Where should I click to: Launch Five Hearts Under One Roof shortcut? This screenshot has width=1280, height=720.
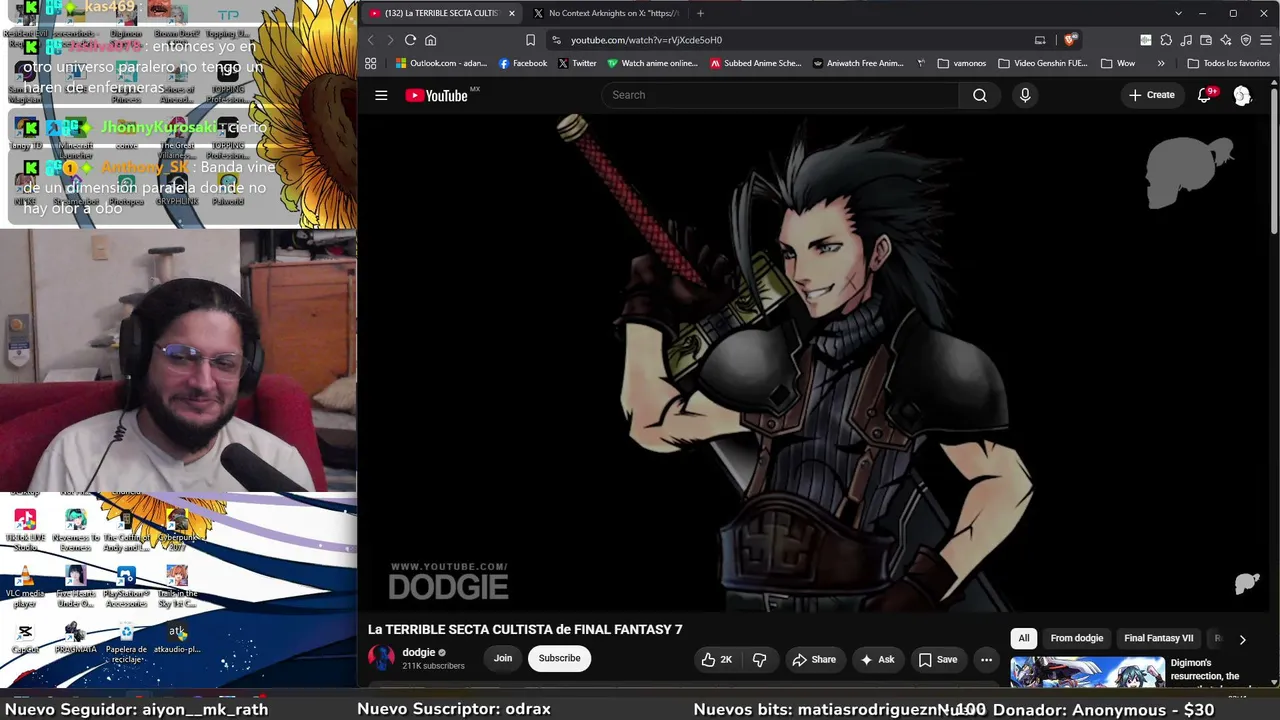(75, 587)
